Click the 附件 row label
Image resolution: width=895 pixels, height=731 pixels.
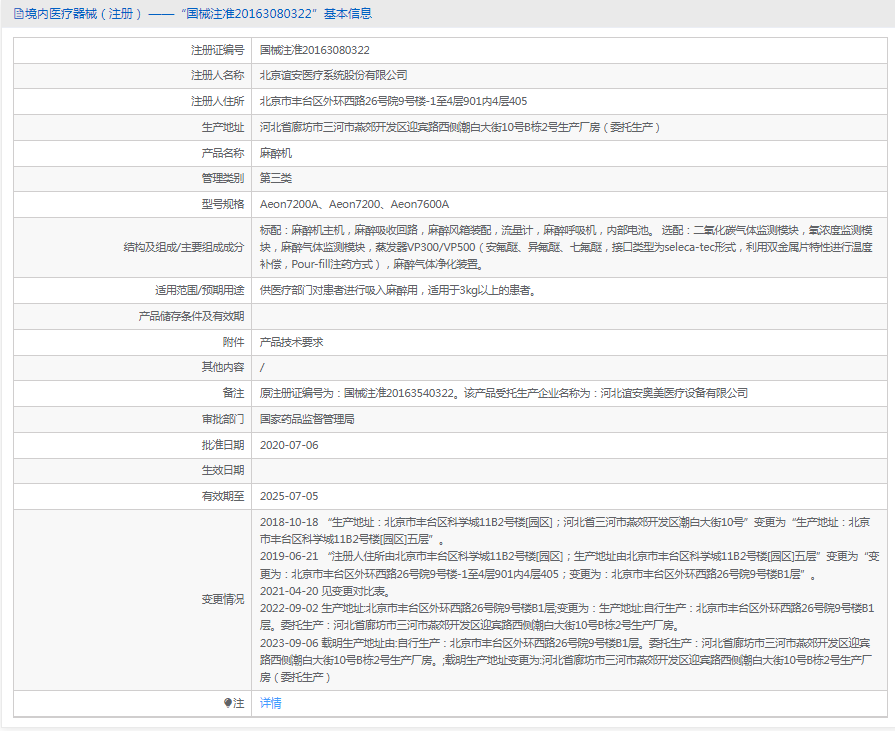[x=233, y=342]
